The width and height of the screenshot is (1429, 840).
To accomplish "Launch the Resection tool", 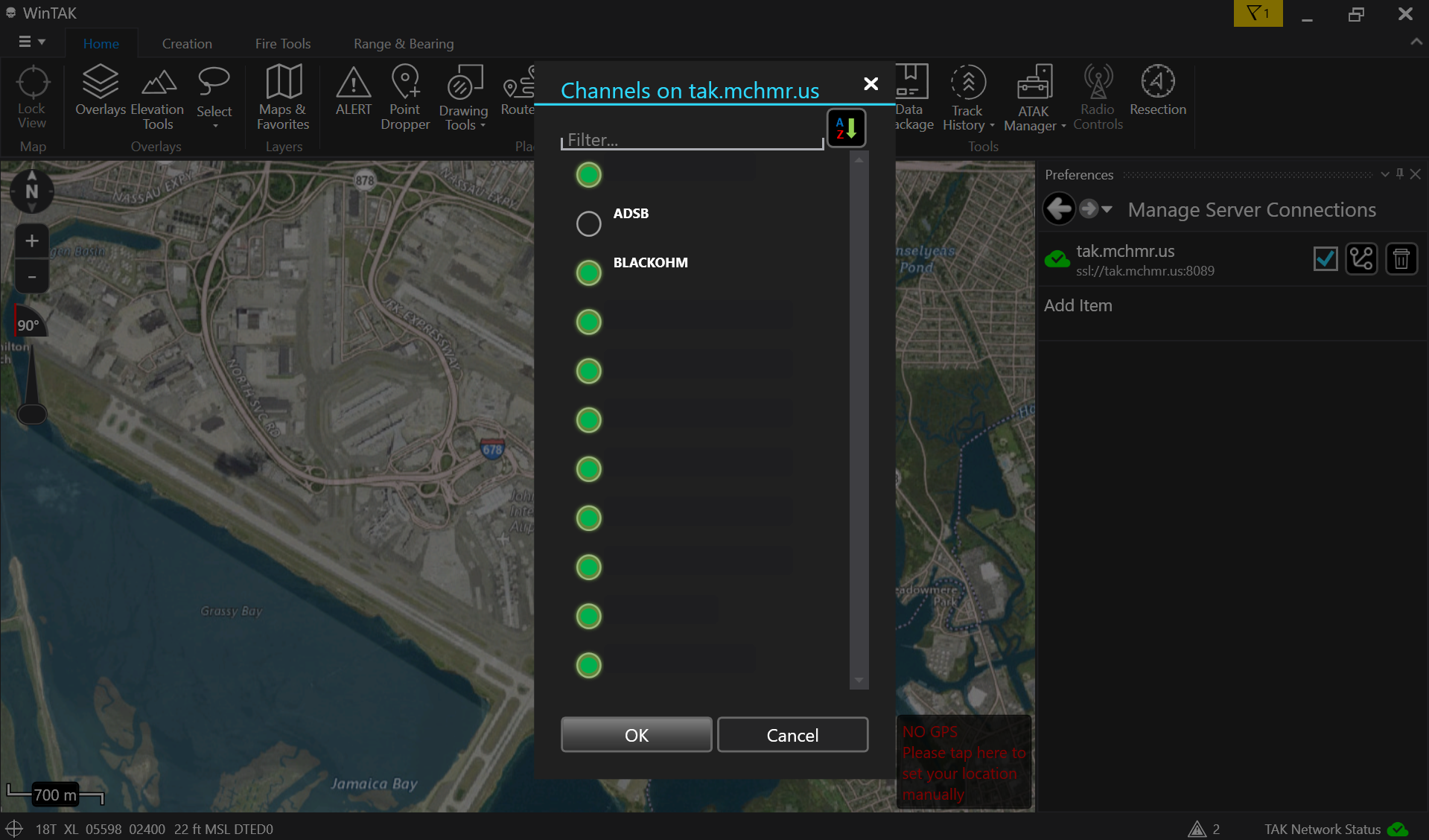I will [1158, 91].
